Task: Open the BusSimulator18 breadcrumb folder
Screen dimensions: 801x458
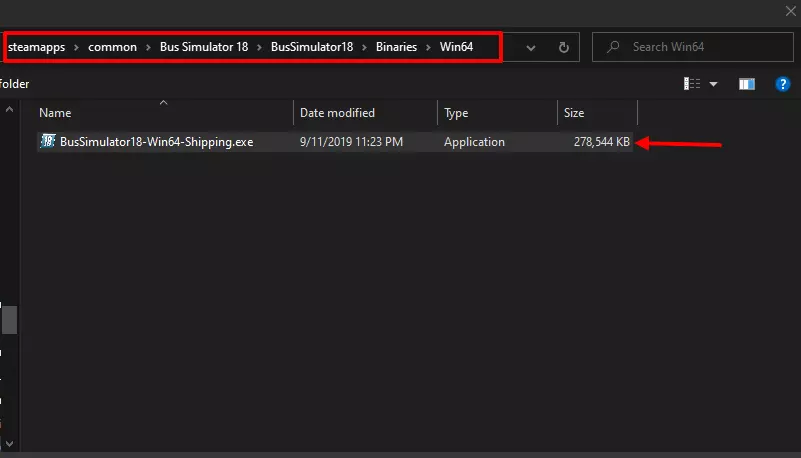Action: click(312, 47)
